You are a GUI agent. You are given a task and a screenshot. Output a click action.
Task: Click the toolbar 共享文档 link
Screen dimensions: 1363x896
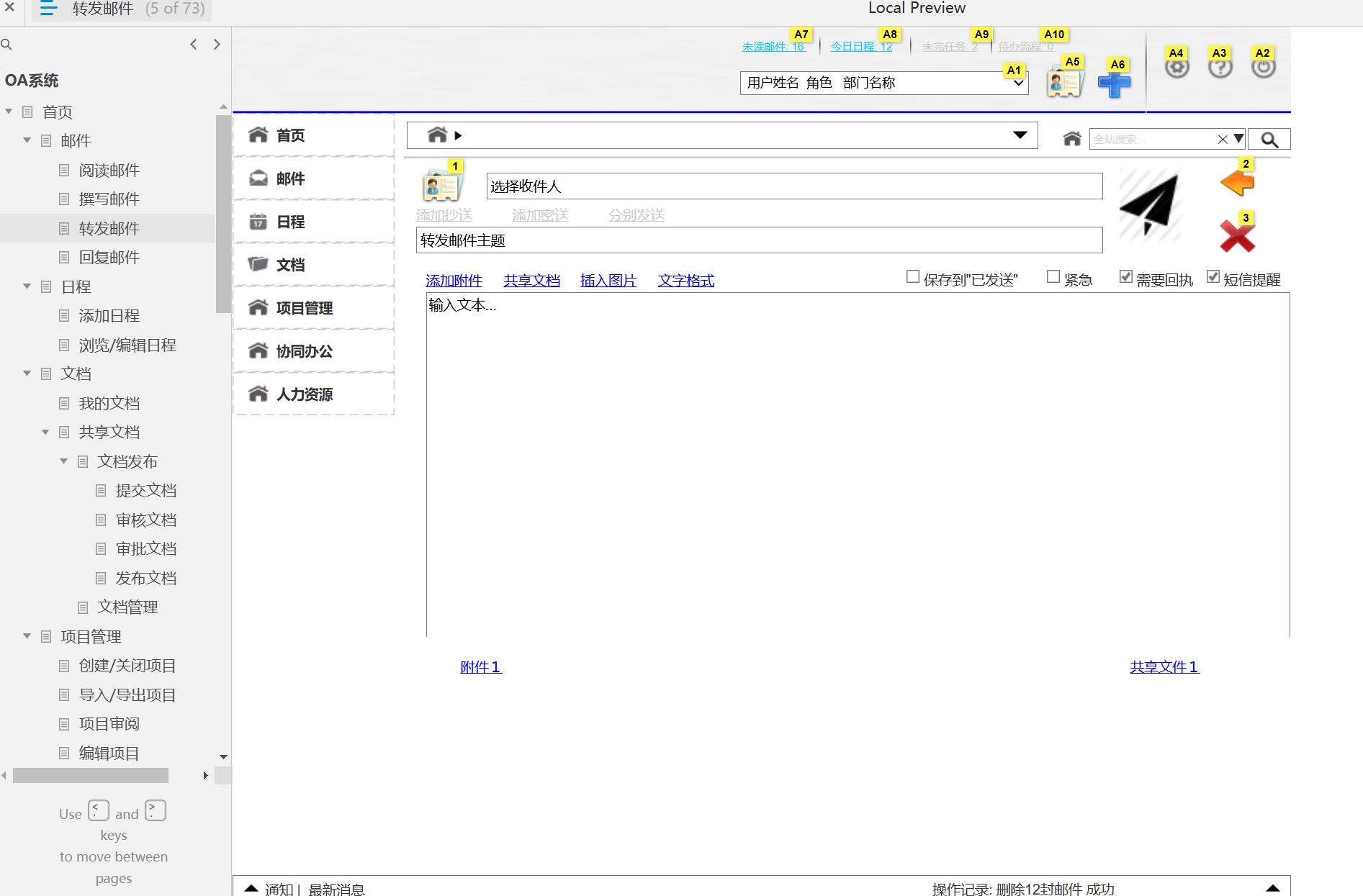531,281
